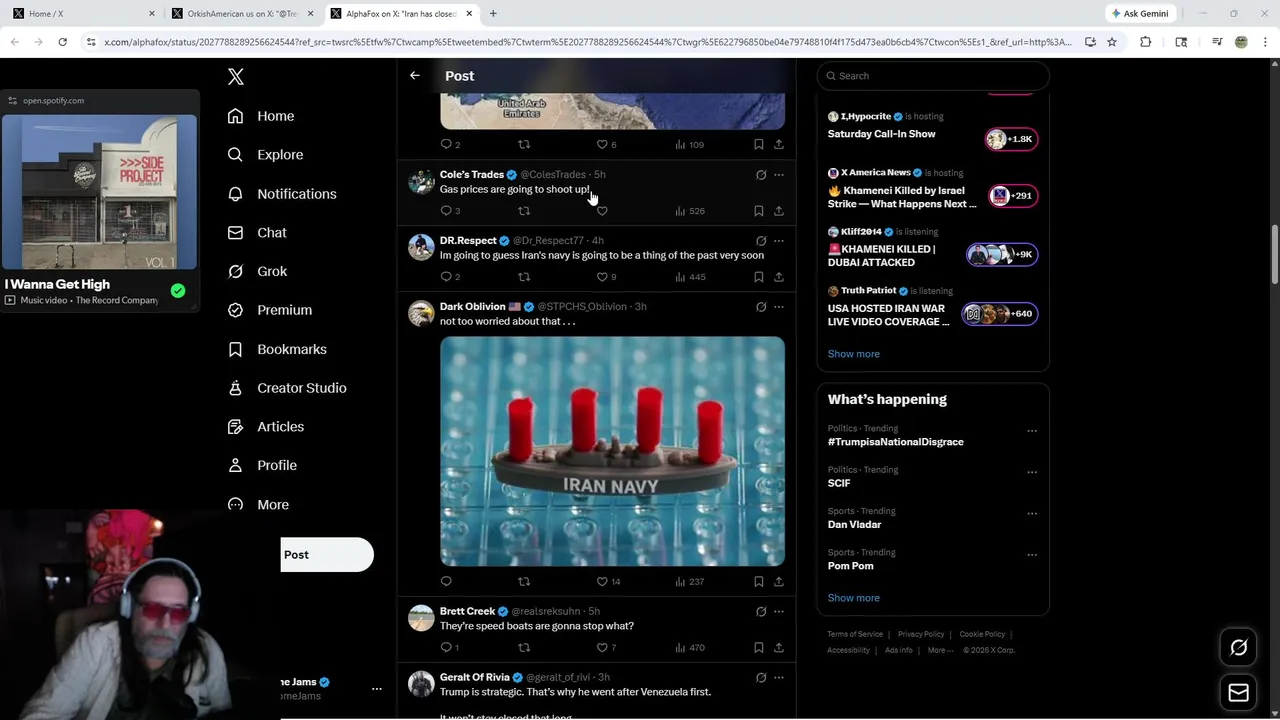Viewport: 1280px width, 720px height.
Task: View analytics showing 237 views
Action: pos(689,581)
